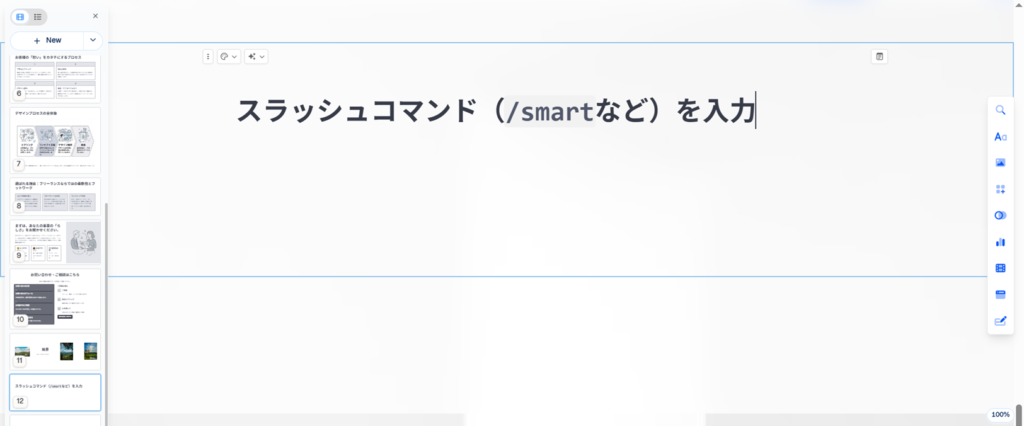Open the card's three-dot options menu
Image resolution: width=1024 pixels, height=426 pixels.
click(208, 57)
